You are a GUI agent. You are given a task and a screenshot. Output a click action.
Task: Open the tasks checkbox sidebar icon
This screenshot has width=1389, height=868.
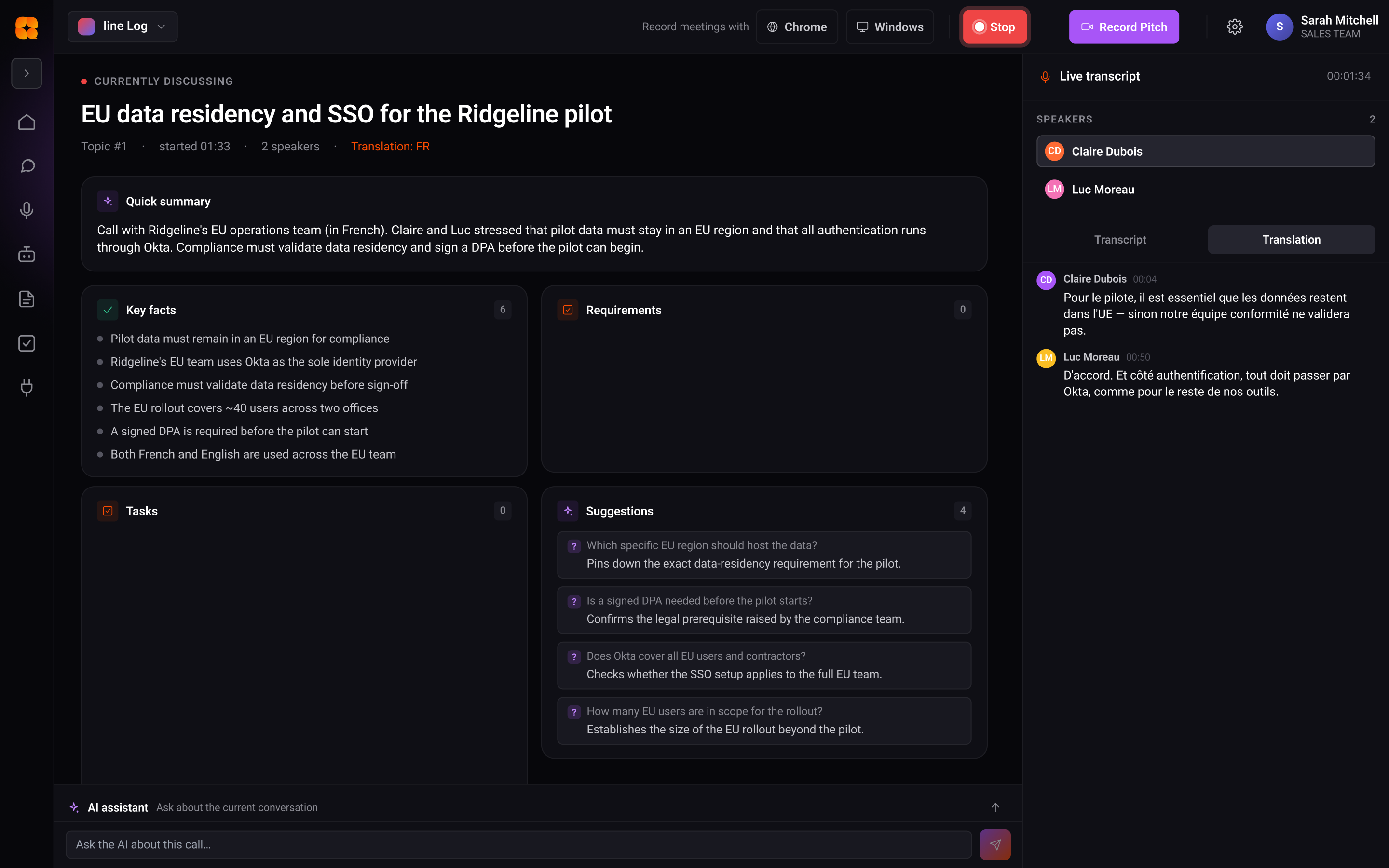(x=27, y=343)
